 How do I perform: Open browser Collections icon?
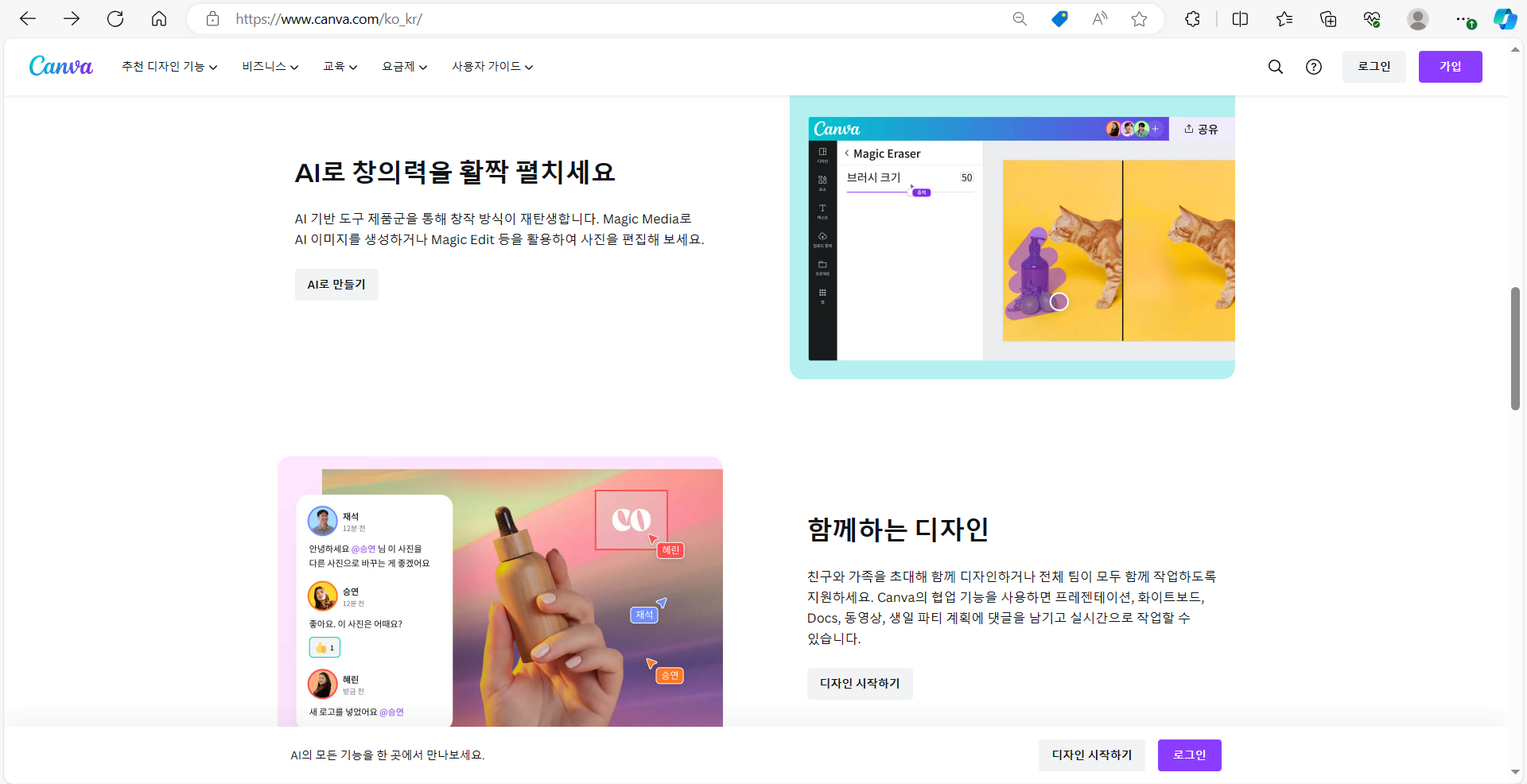[x=1328, y=19]
